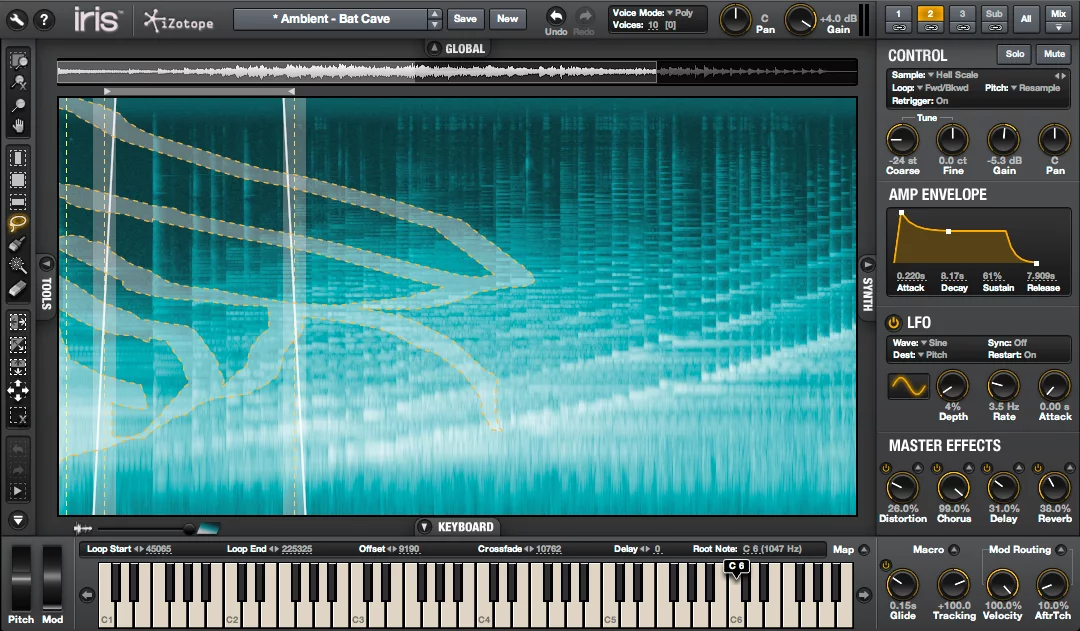
Task: Disable the Distortion effect power button
Action: click(887, 468)
